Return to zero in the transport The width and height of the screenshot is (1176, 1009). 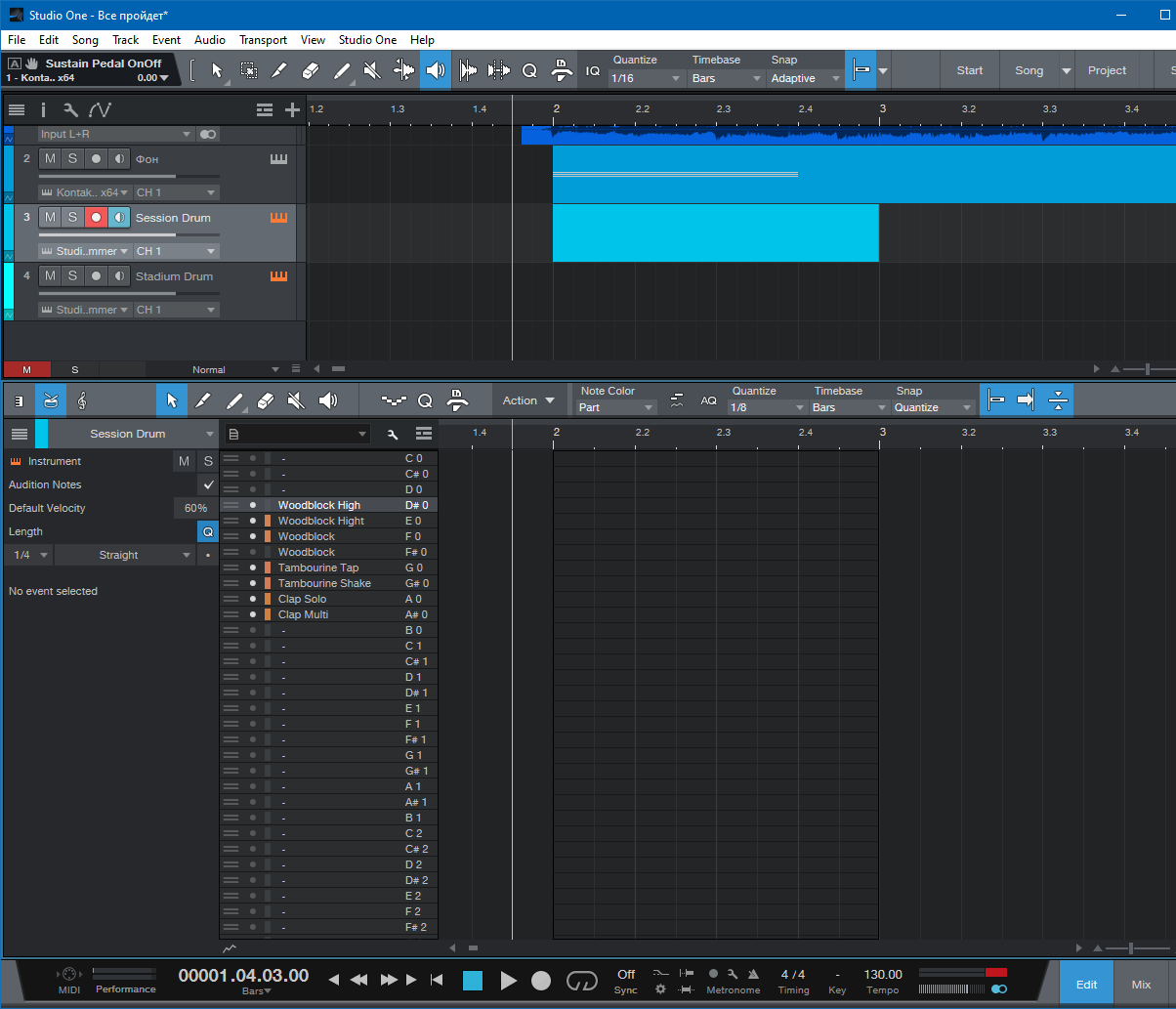point(437,980)
